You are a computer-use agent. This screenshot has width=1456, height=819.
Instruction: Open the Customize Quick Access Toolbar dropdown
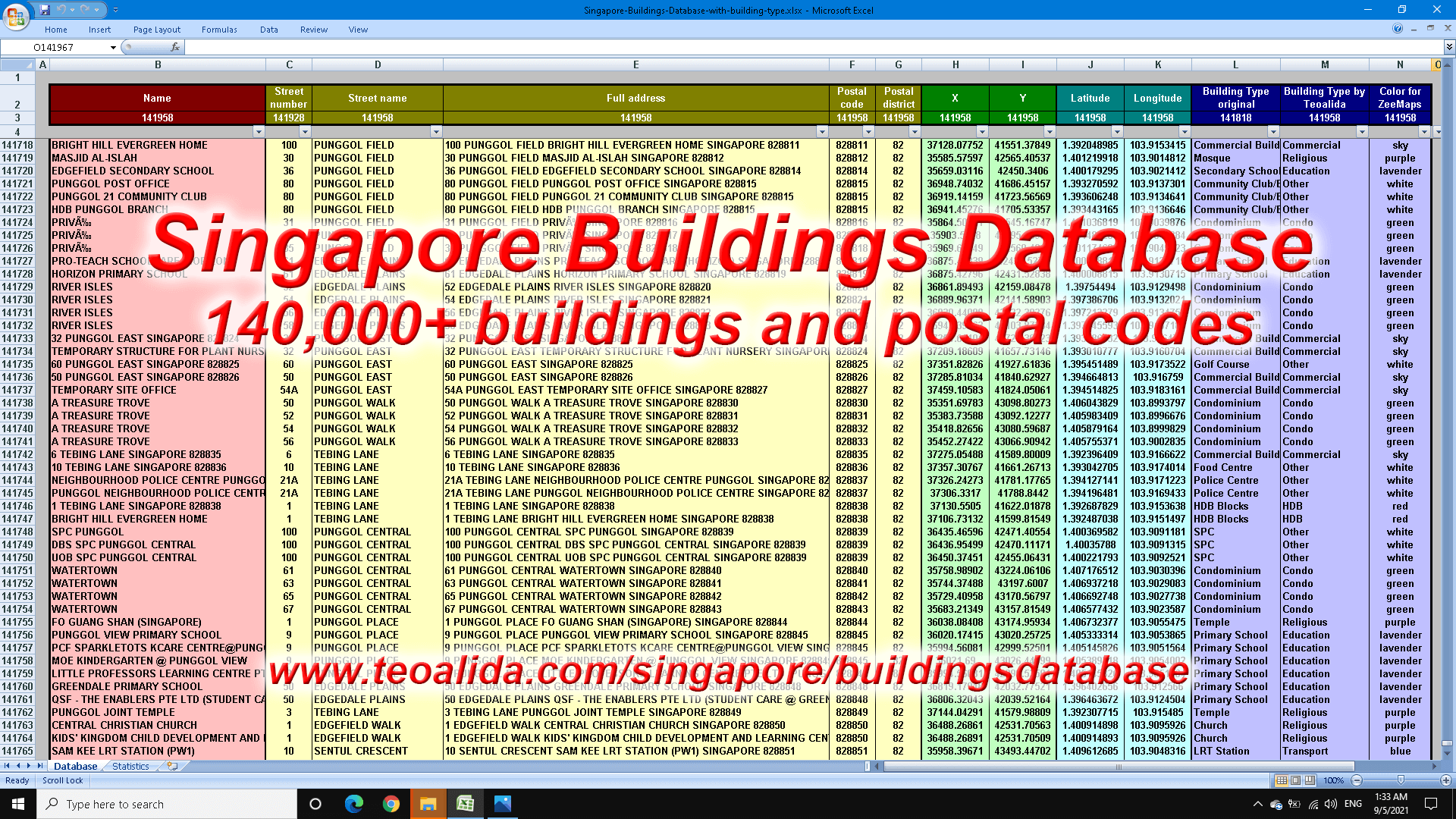pos(115,8)
